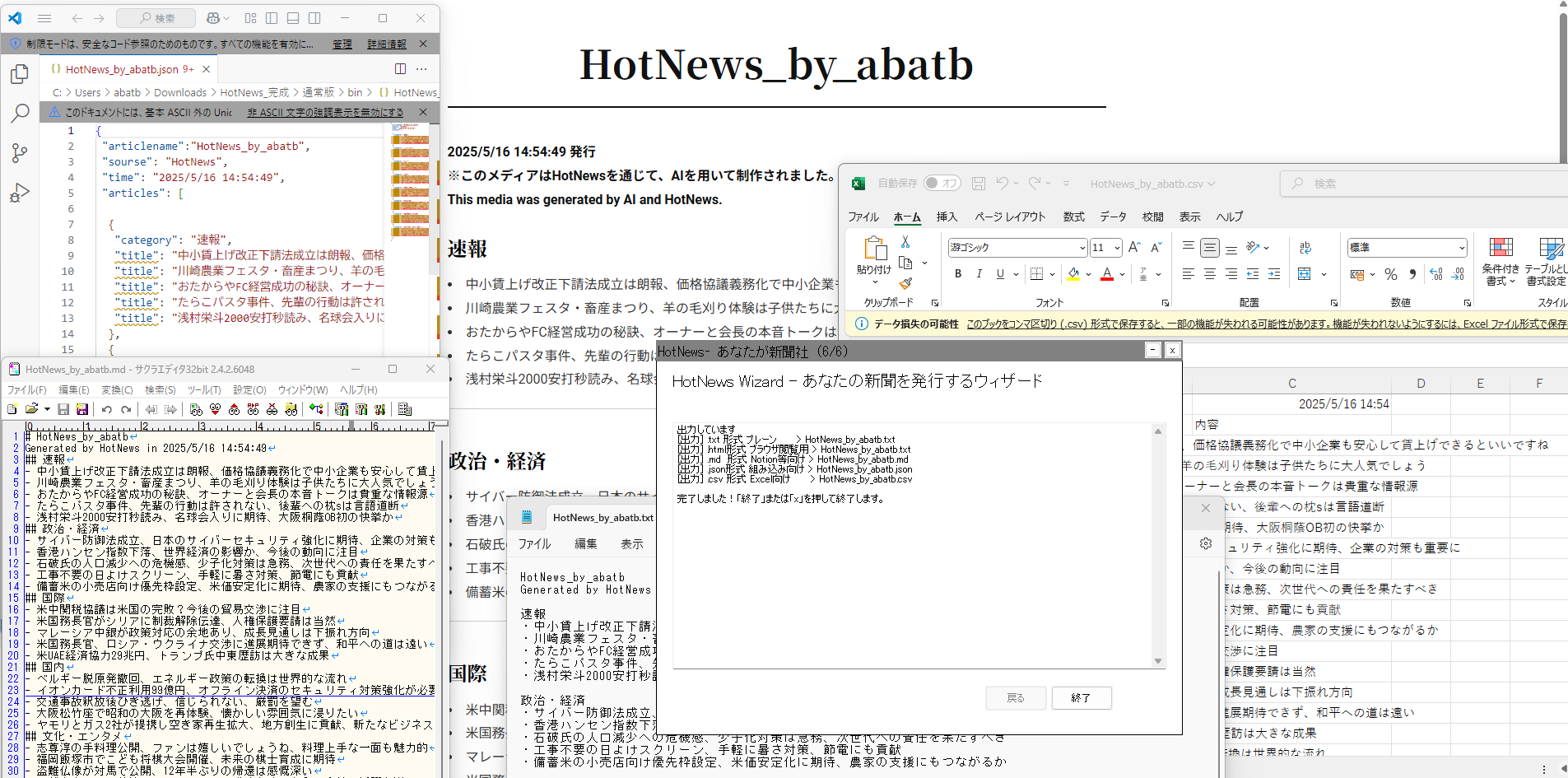
Task: Toggle VS Code primary side bar
Action: tap(272, 18)
